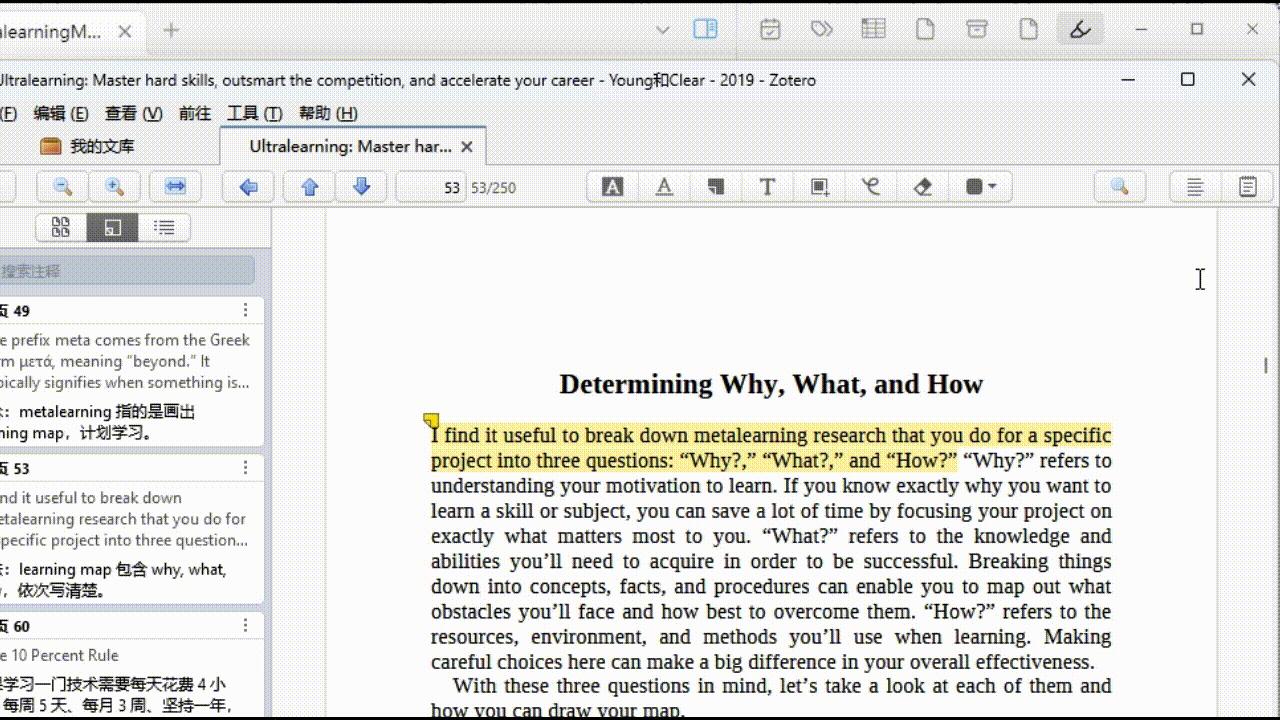Select the underline text annotation tool
The image size is (1280, 720).
[x=664, y=187]
